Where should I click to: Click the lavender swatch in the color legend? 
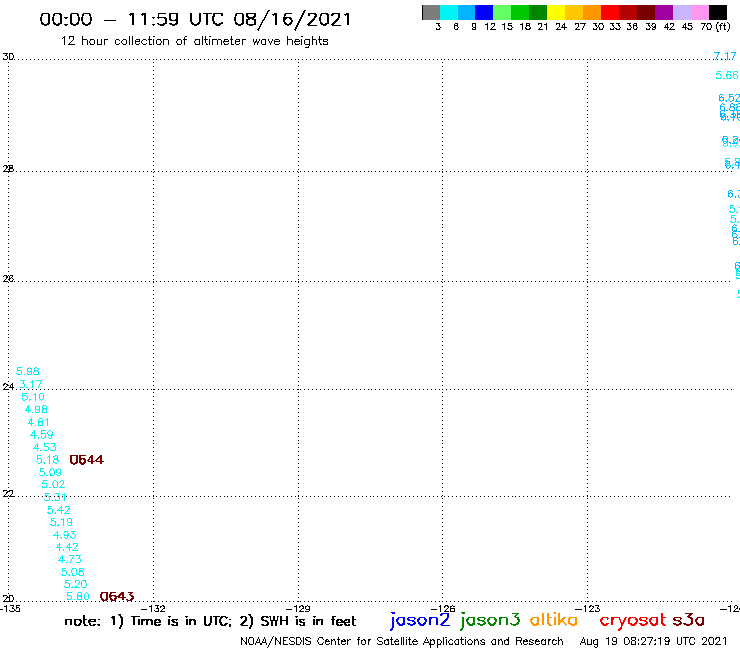[x=682, y=12]
